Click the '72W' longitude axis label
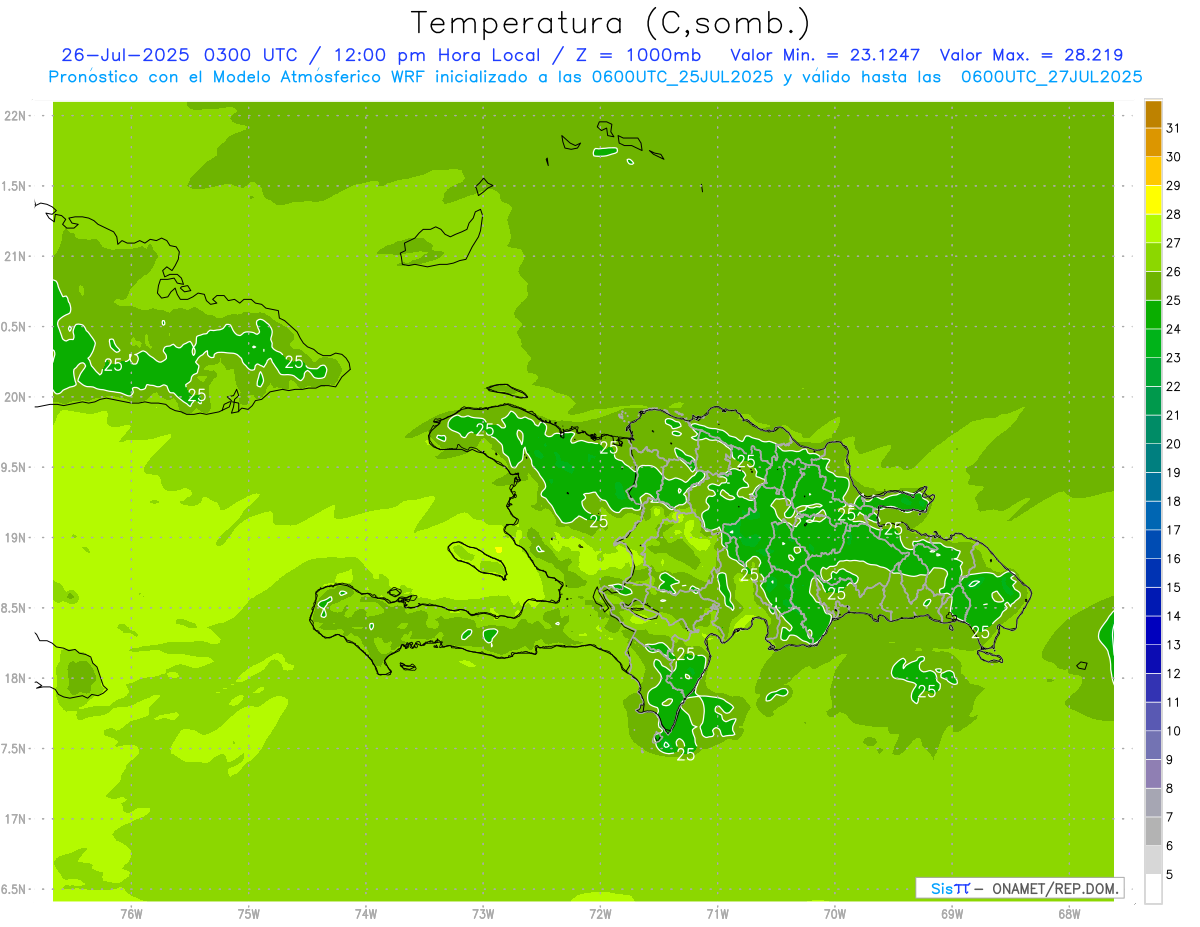This screenshot has height=927, width=1200. click(600, 913)
